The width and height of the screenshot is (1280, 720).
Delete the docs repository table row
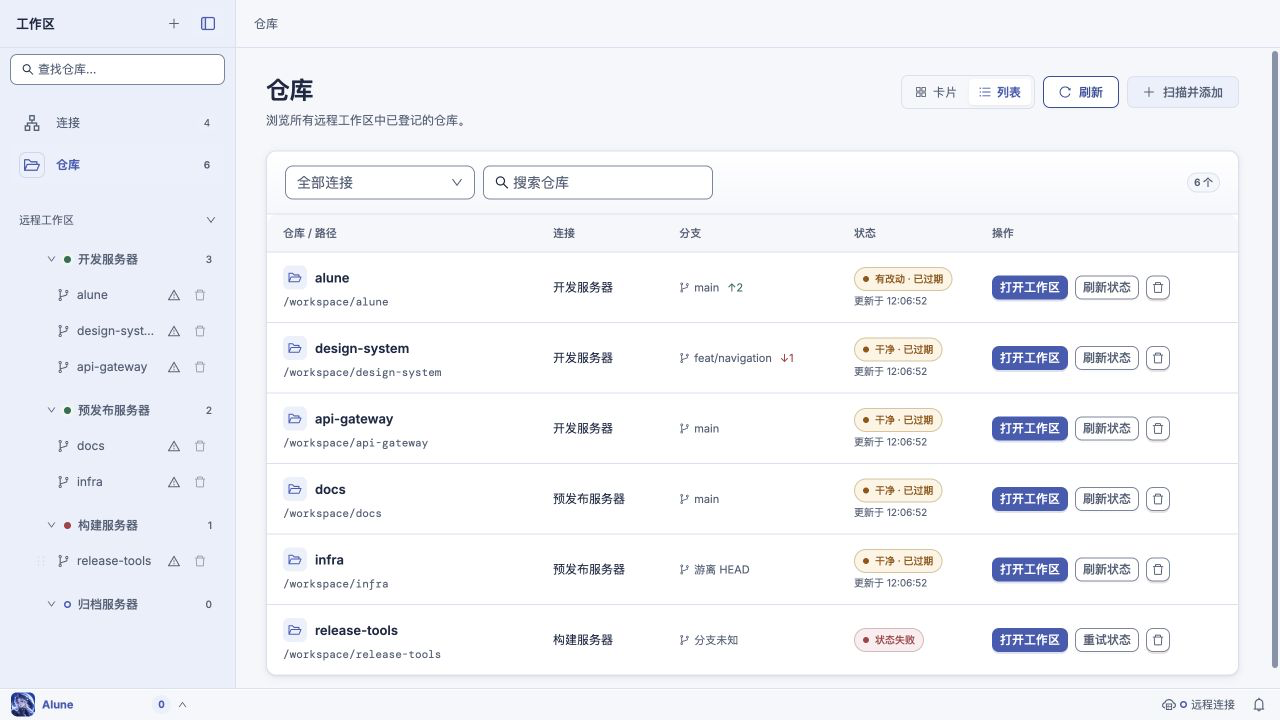[x=1158, y=499]
